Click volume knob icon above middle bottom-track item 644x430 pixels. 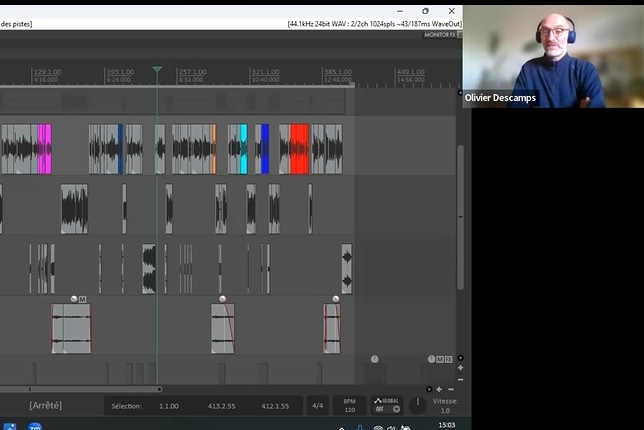pyautogui.click(x=222, y=299)
